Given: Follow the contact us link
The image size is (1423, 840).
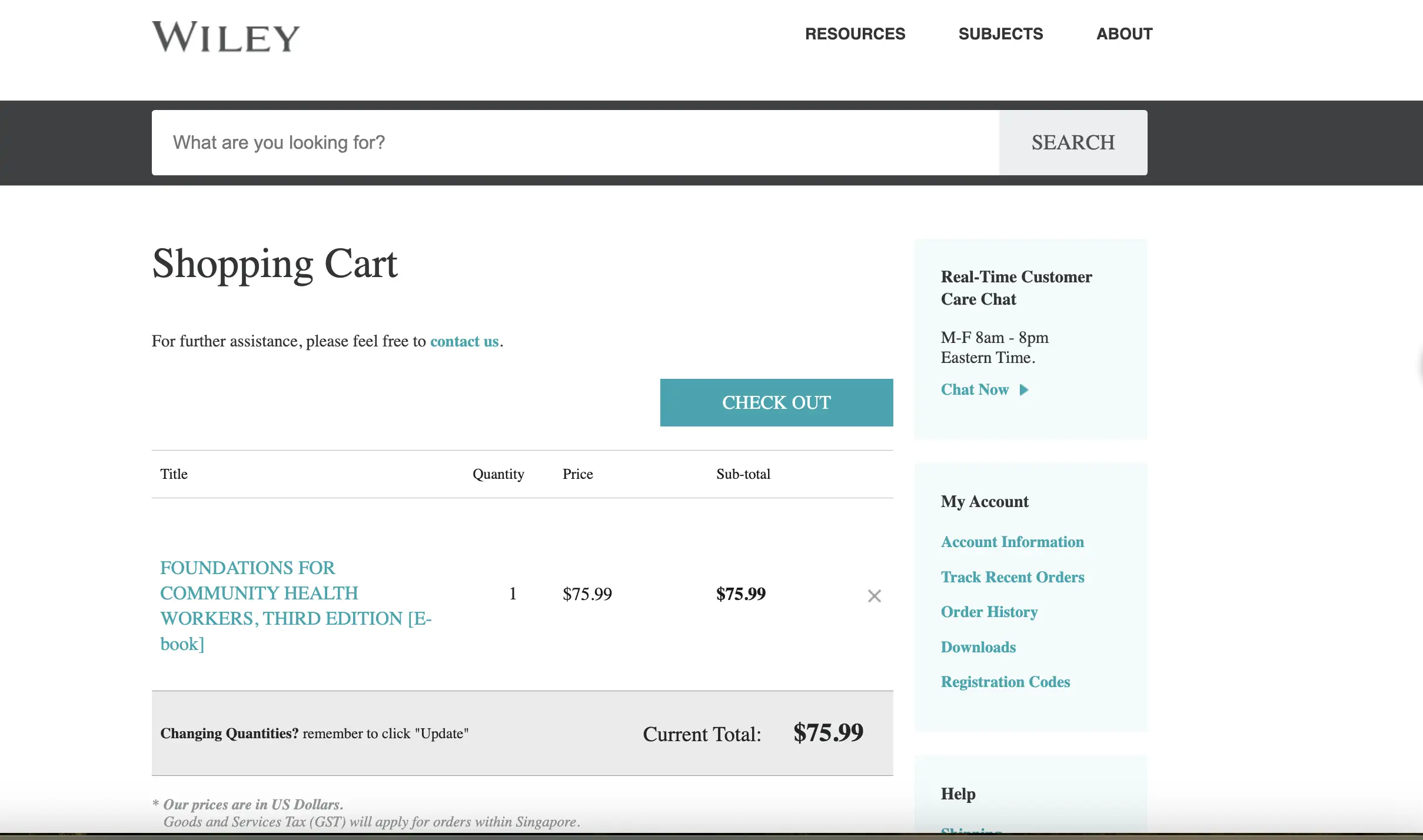Looking at the screenshot, I should pos(464,341).
